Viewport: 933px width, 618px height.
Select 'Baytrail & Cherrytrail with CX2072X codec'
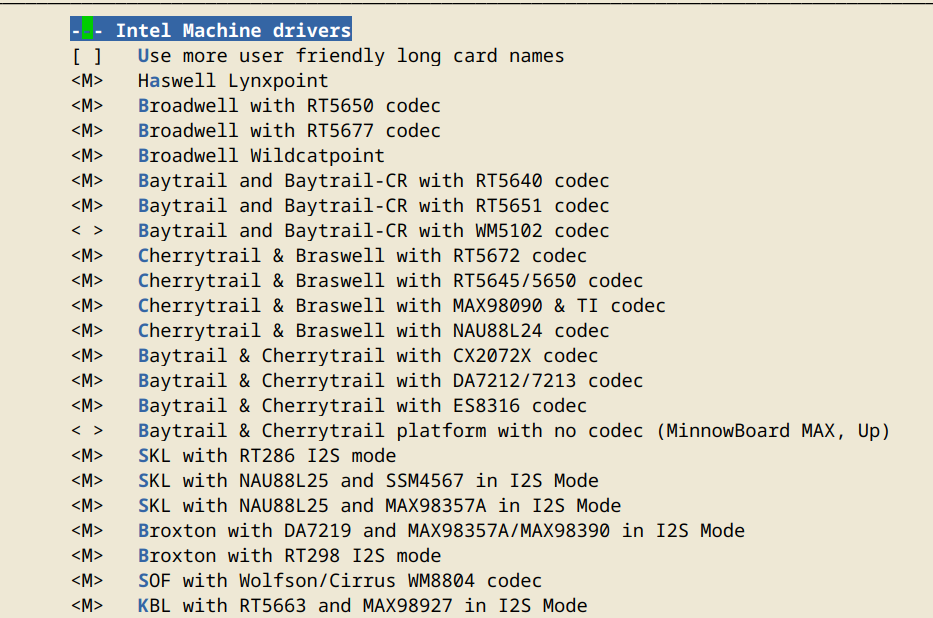[x=368, y=356]
